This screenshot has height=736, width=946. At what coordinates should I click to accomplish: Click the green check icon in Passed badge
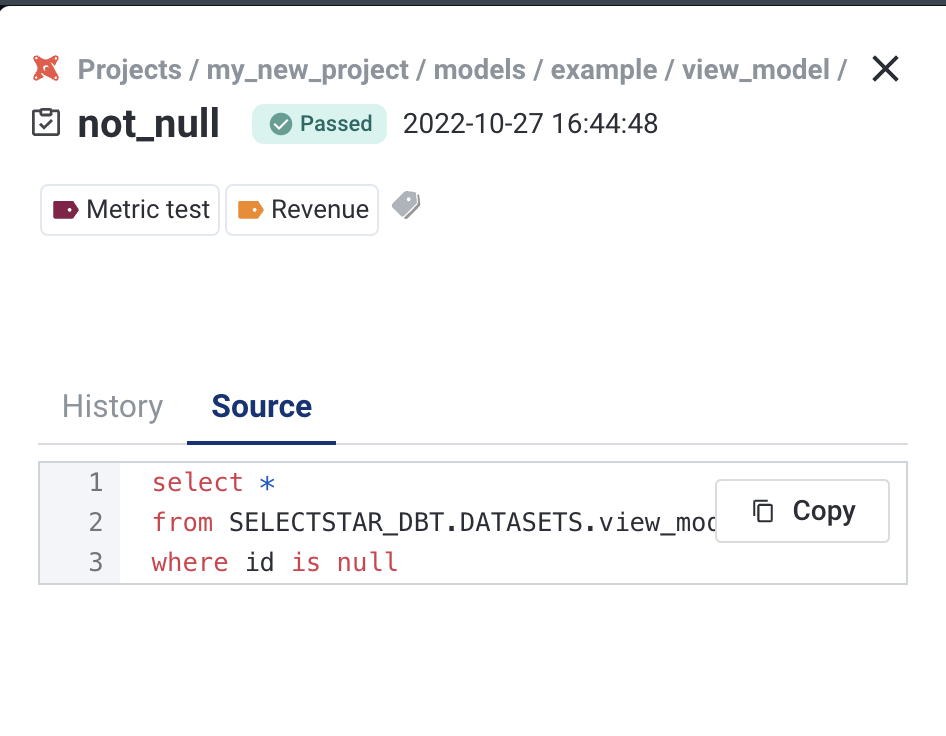tap(281, 124)
